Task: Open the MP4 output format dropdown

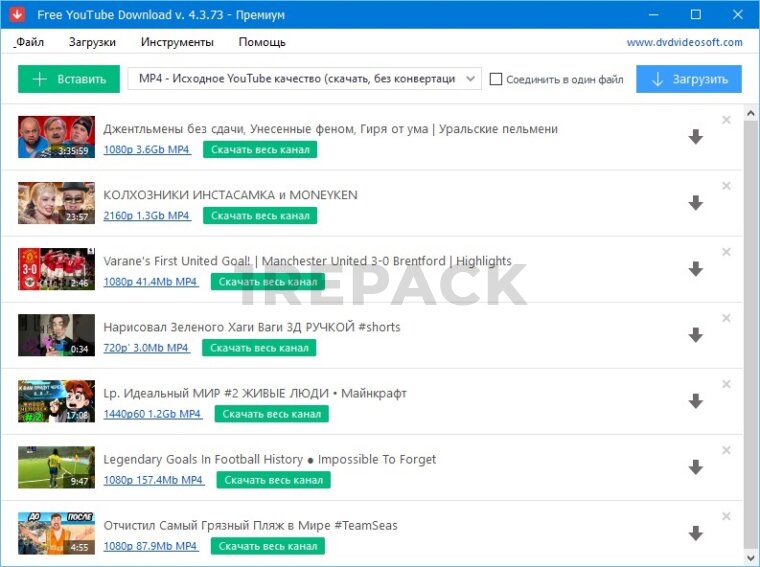Action: click(x=304, y=79)
